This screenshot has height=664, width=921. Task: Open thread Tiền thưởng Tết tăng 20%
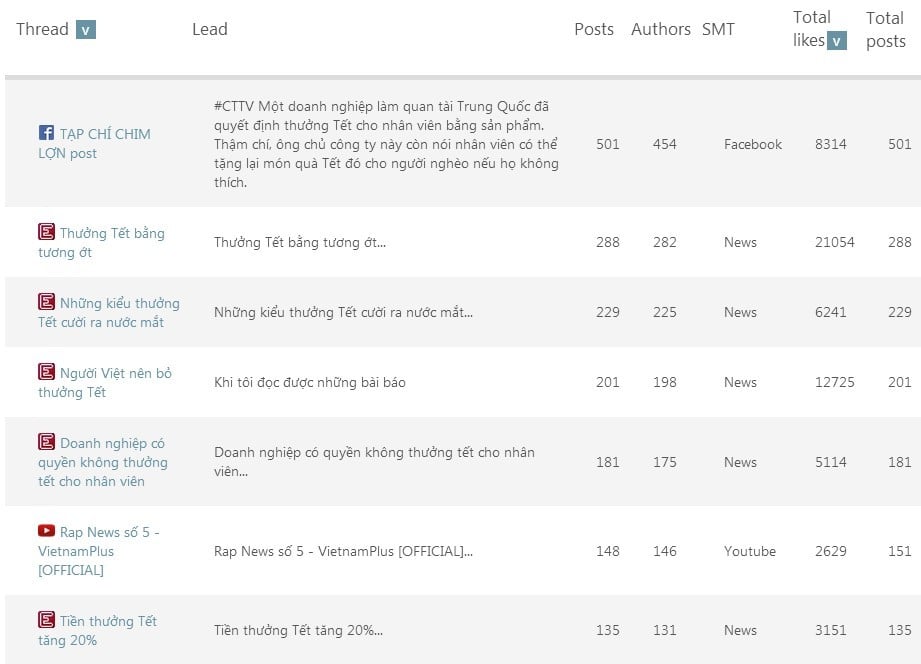98,630
